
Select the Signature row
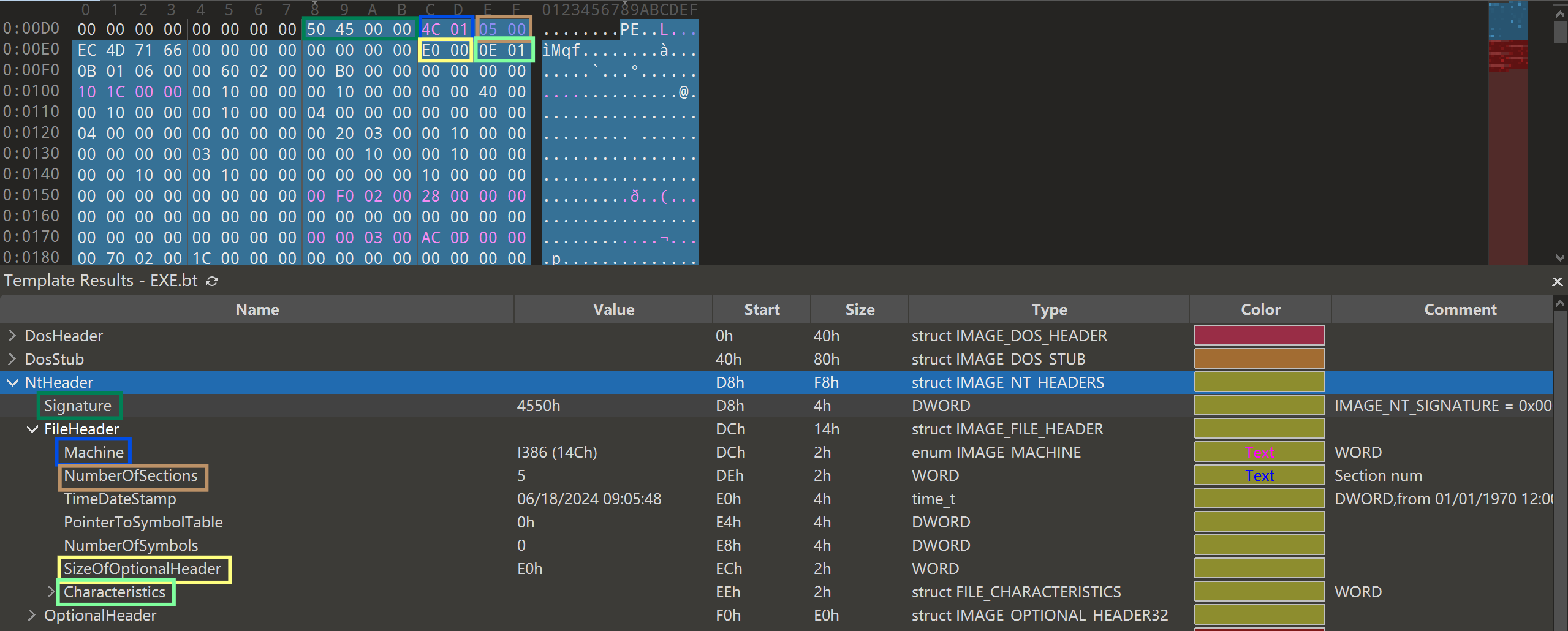[x=78, y=406]
